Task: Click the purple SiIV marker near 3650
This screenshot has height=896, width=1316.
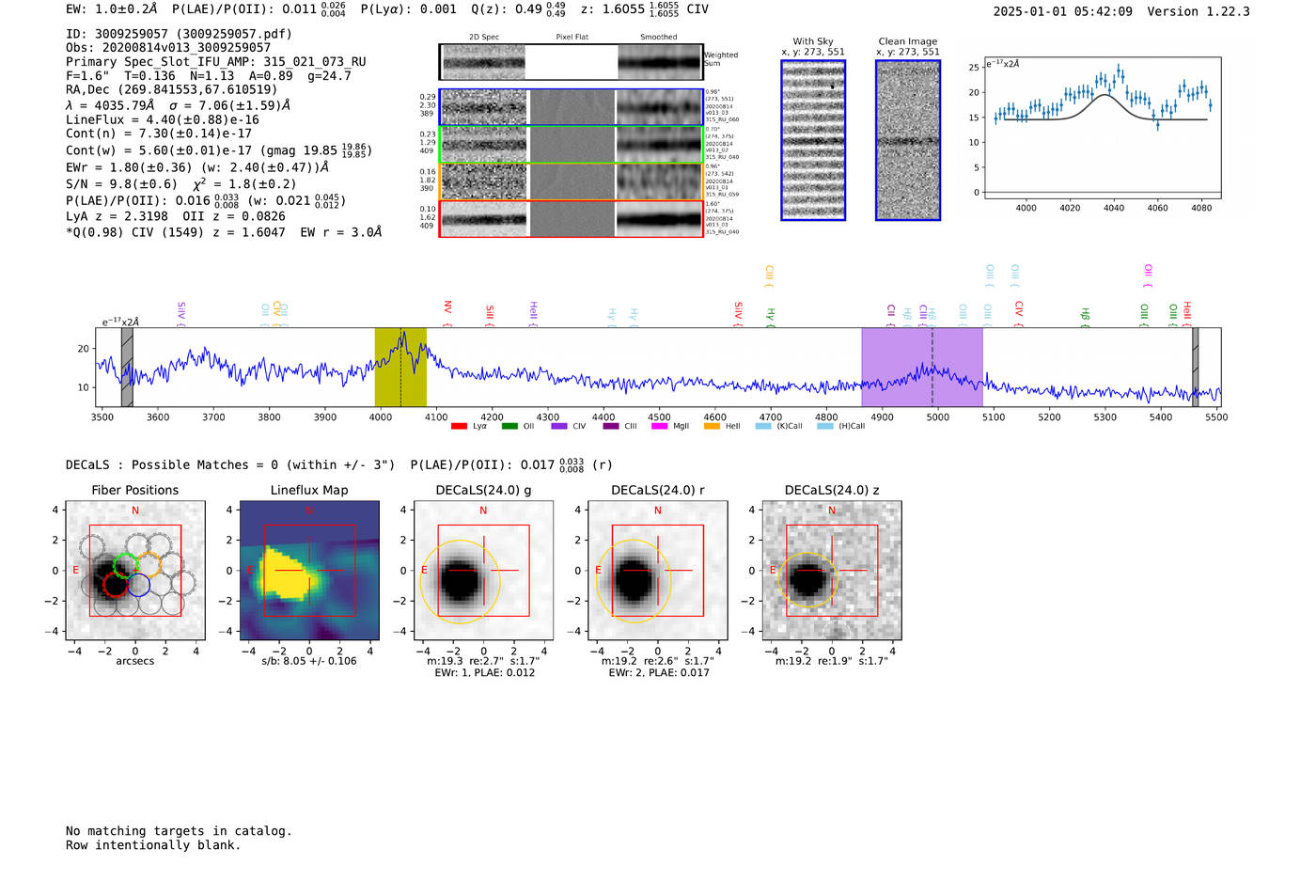Action: click(180, 313)
